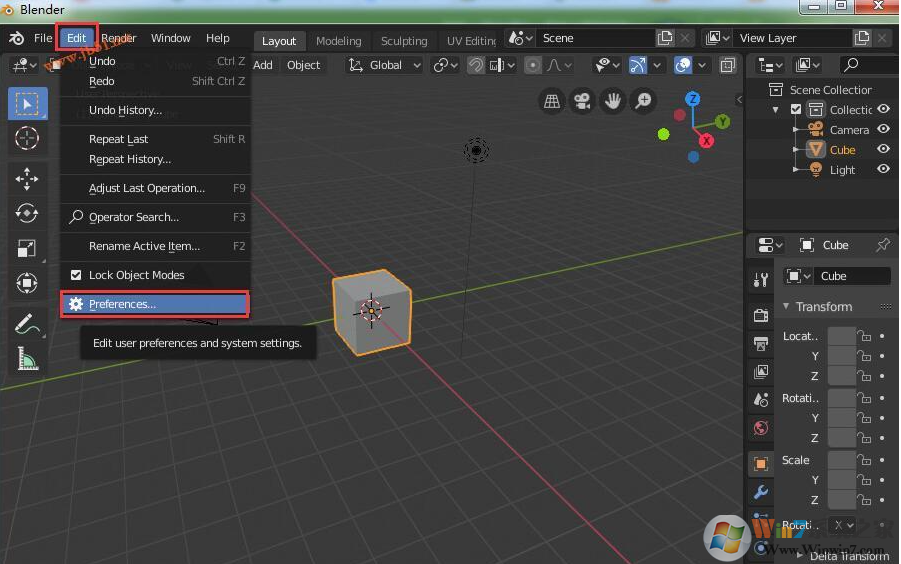Hide the Camera using its eye icon
Screen dimensions: 901x564
(883, 129)
